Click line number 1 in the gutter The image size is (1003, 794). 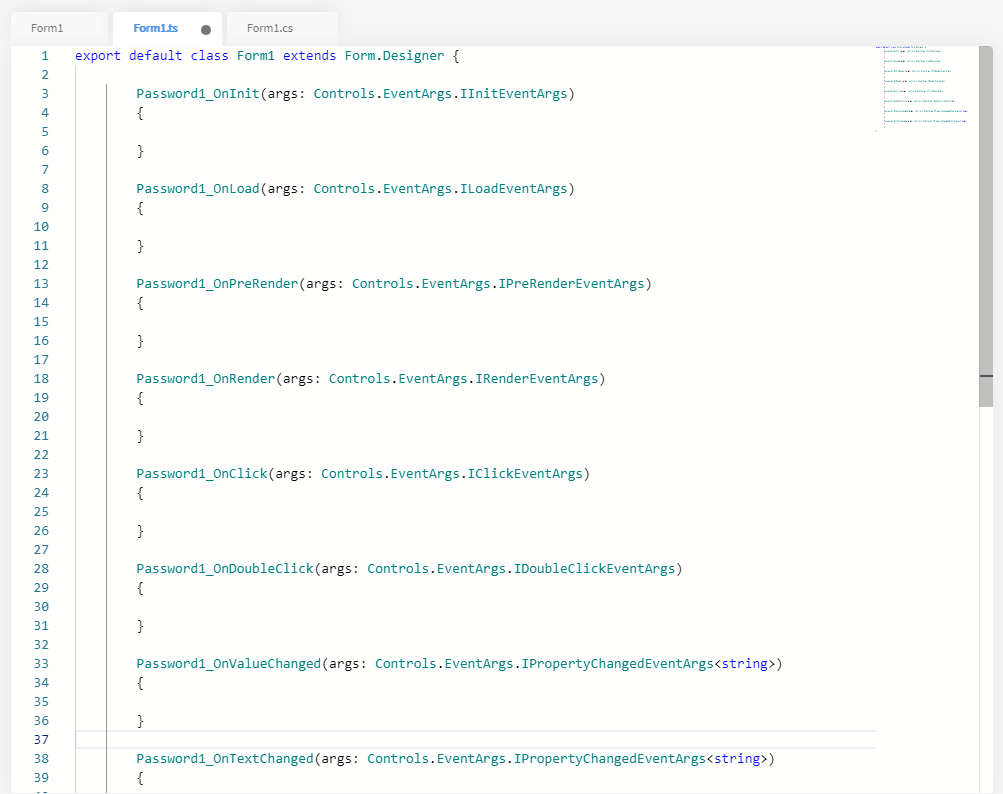(x=44, y=56)
